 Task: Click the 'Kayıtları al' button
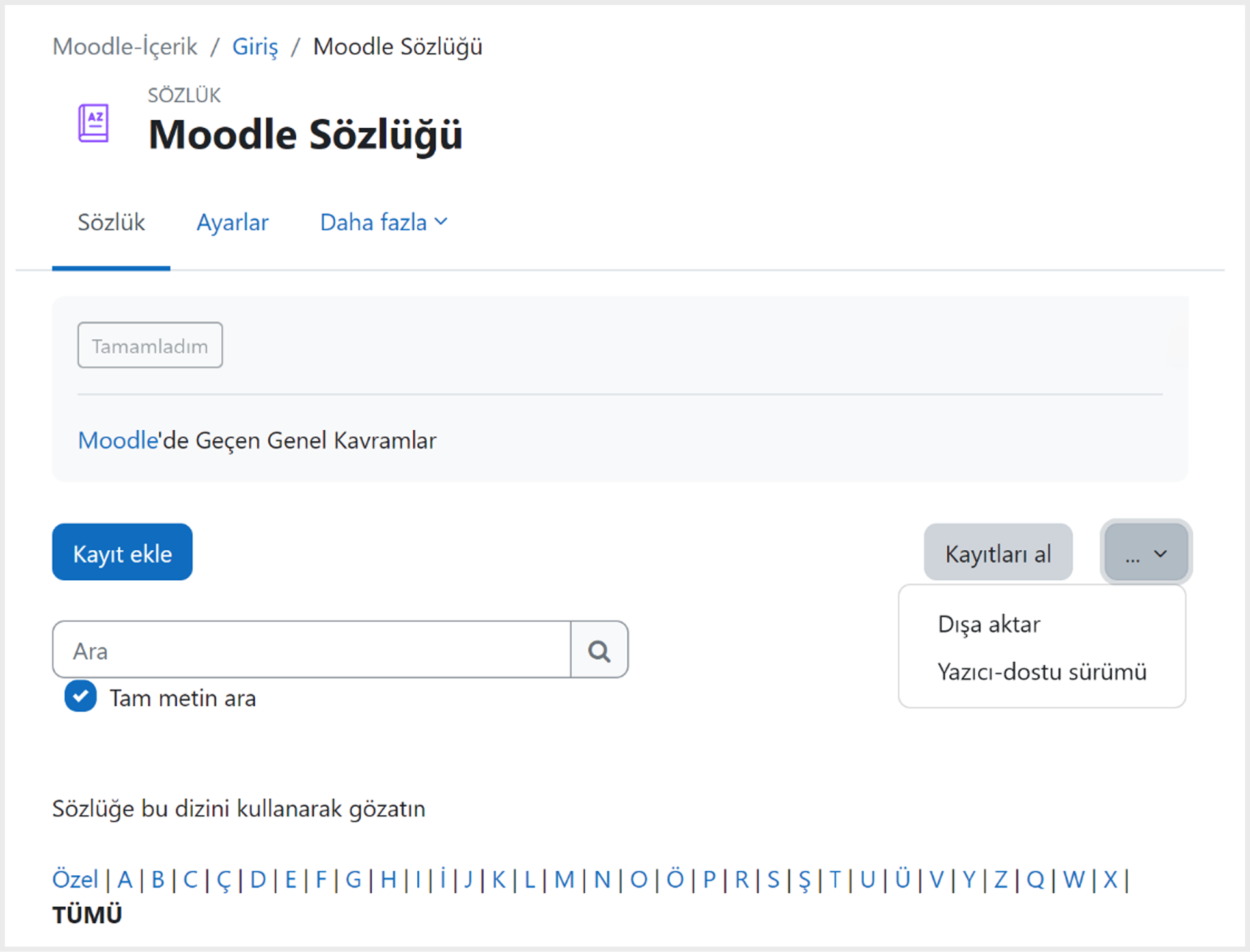pos(998,553)
